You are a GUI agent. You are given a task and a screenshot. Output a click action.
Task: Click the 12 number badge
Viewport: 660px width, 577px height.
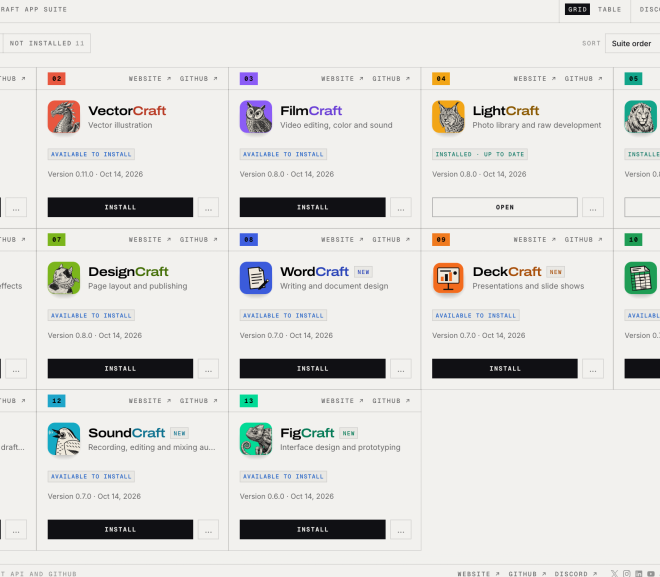[x=56, y=401]
